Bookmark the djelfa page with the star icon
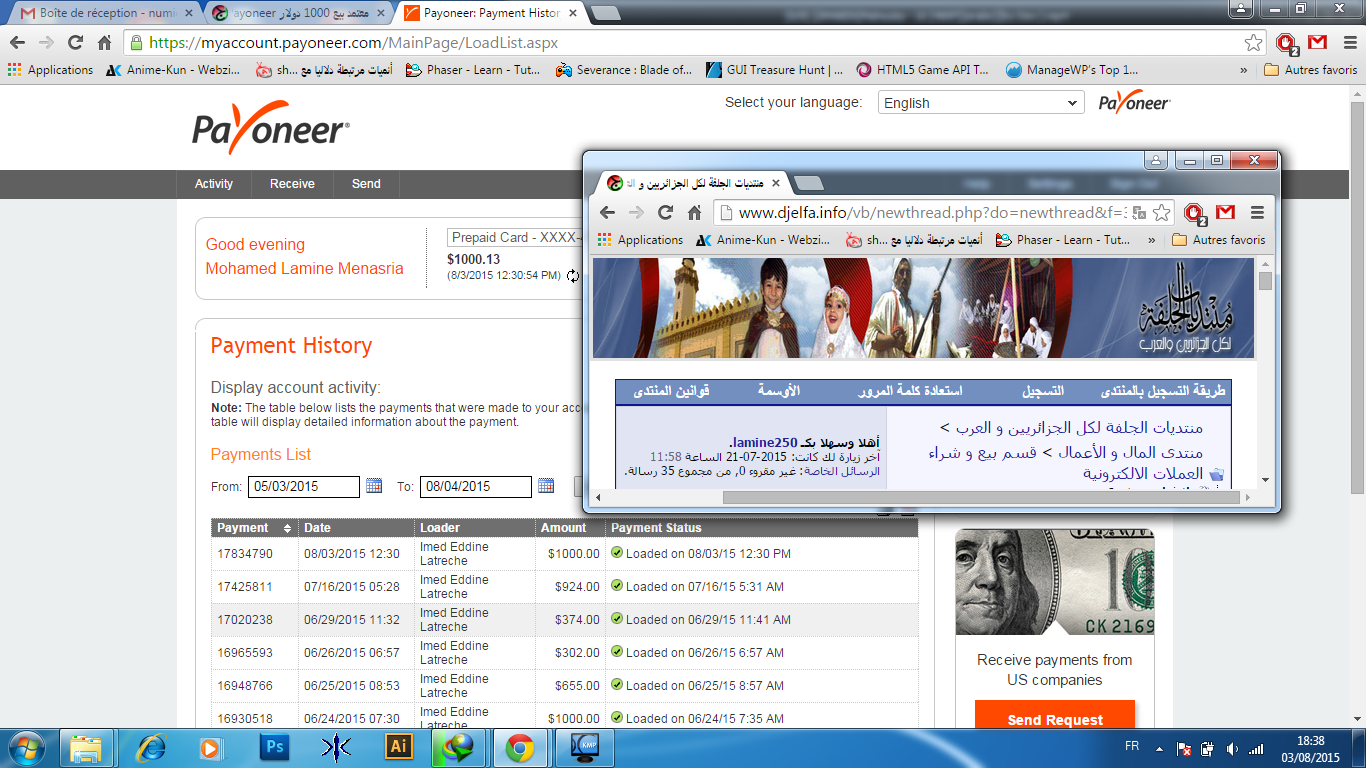This screenshot has width=1366, height=768. click(1161, 213)
